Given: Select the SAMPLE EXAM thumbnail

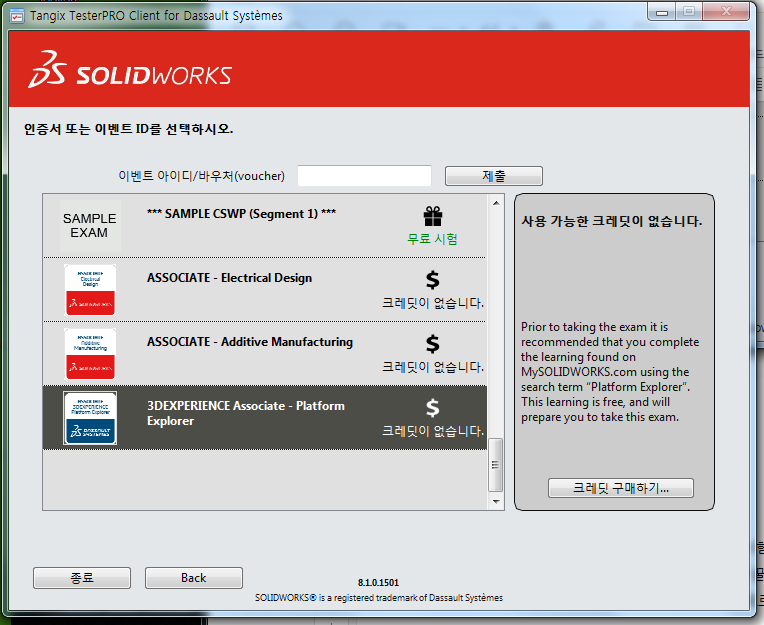Looking at the screenshot, I should 90,226.
